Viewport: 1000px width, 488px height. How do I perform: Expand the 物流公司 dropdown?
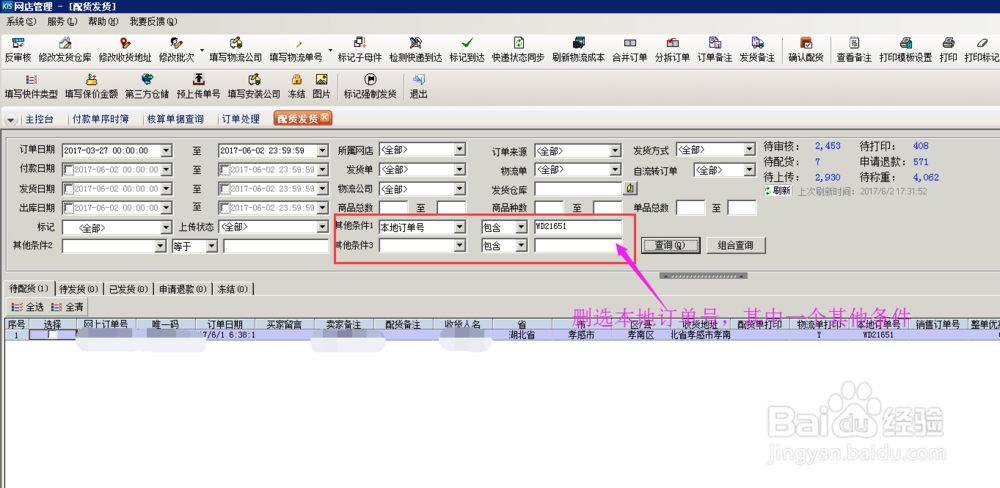pos(460,189)
